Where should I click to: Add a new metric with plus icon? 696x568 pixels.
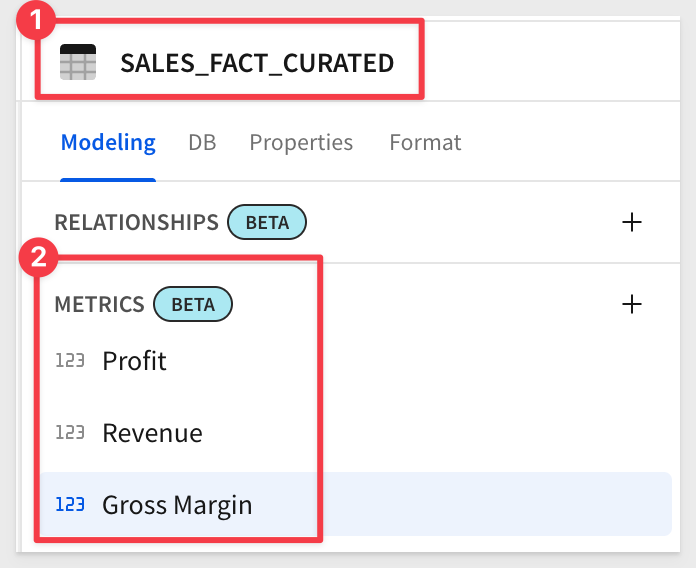632,304
